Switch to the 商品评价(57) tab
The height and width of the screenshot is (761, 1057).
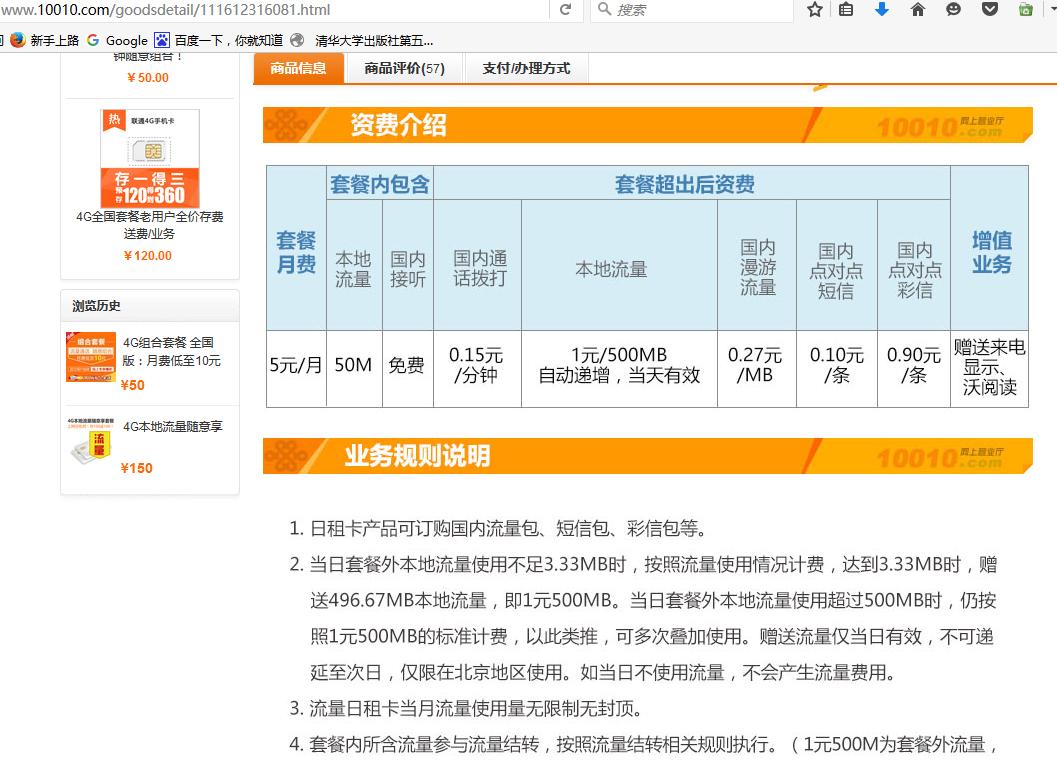tap(403, 69)
